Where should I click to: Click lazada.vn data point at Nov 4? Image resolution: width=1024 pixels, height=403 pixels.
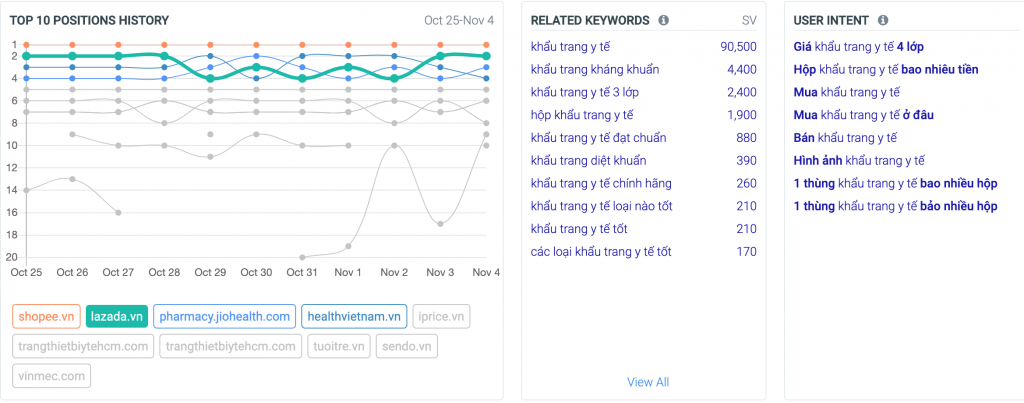[x=486, y=56]
